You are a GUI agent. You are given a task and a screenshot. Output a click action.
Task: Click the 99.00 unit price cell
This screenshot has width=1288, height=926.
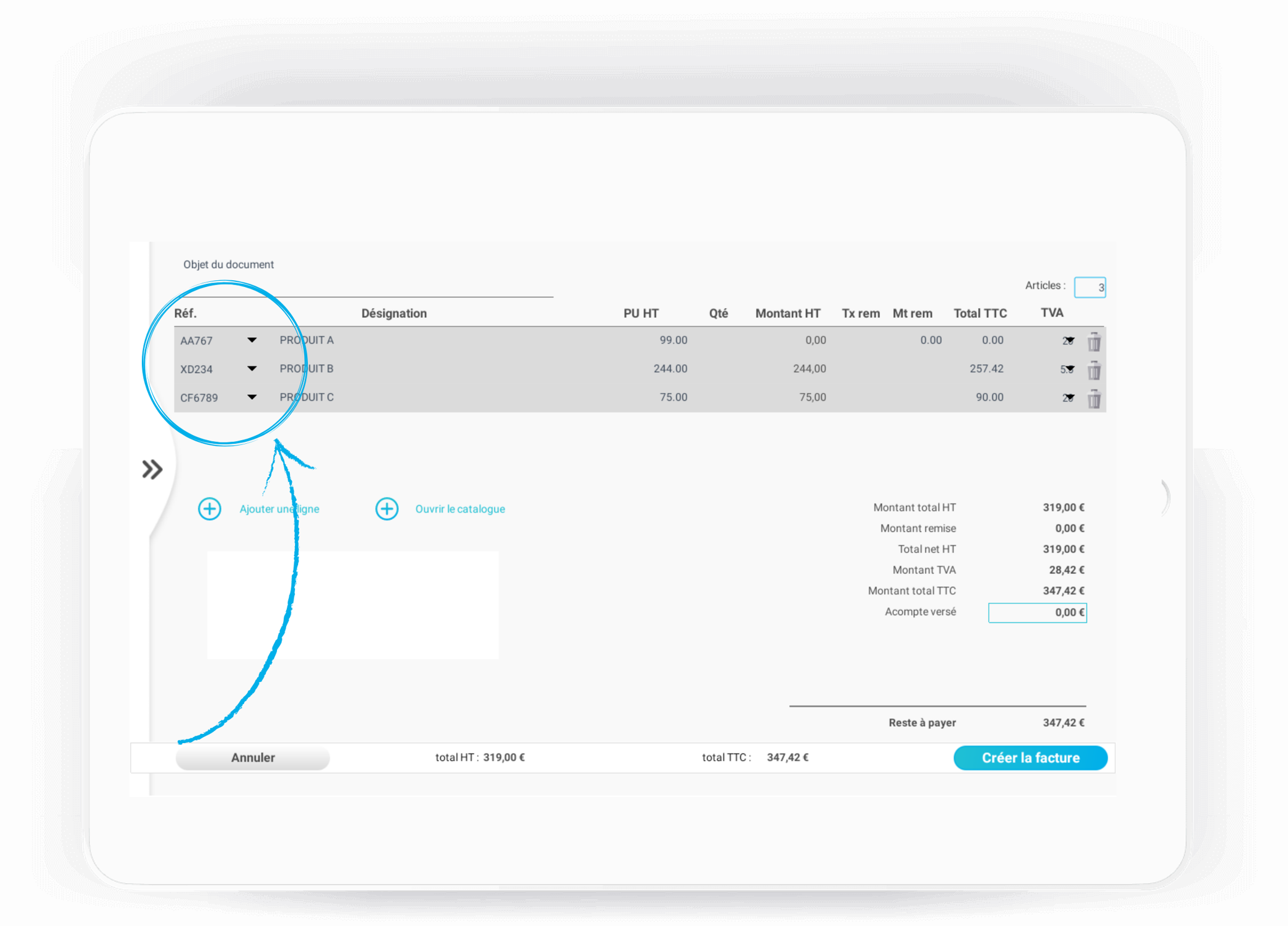(x=673, y=340)
